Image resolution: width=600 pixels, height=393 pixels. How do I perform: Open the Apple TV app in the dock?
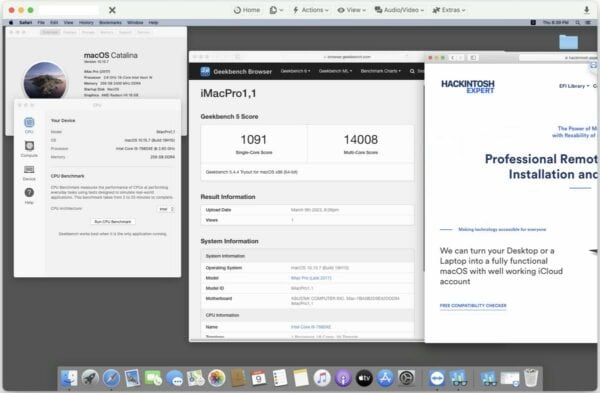364,378
